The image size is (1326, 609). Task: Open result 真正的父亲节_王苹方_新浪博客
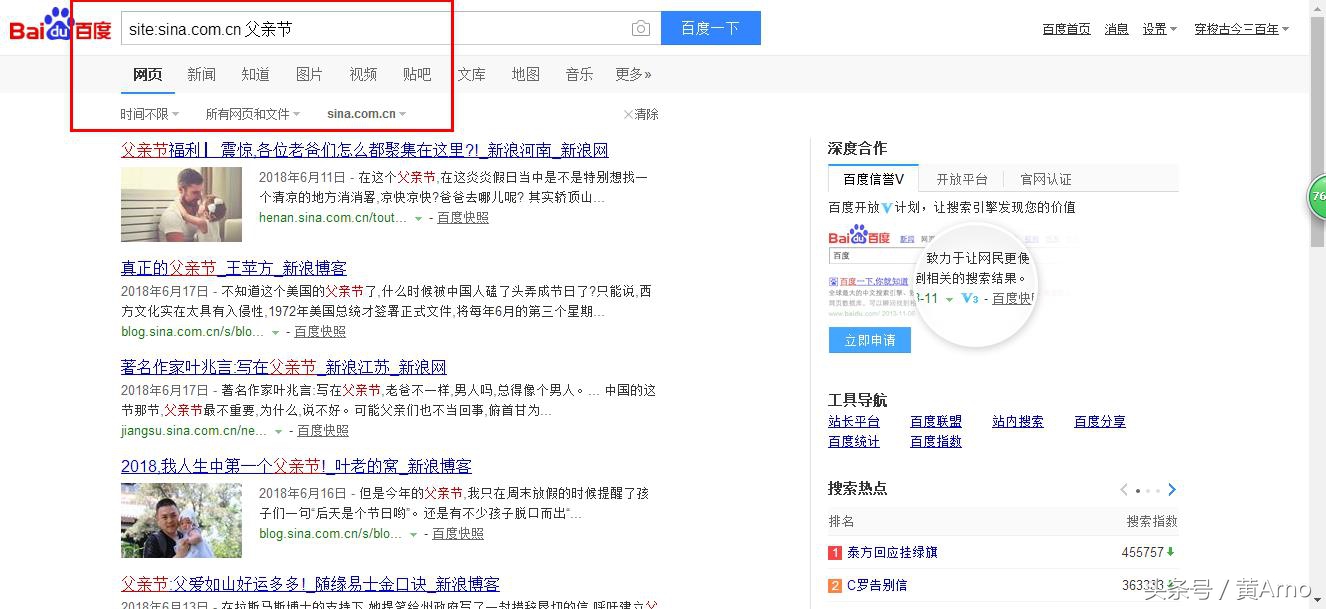[234, 268]
